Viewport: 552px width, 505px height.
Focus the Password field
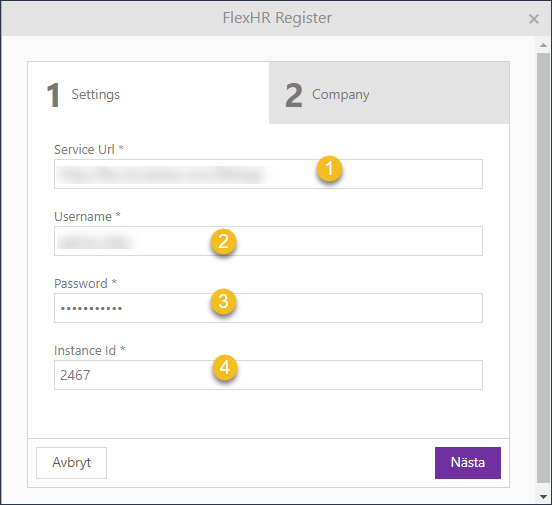point(268,308)
